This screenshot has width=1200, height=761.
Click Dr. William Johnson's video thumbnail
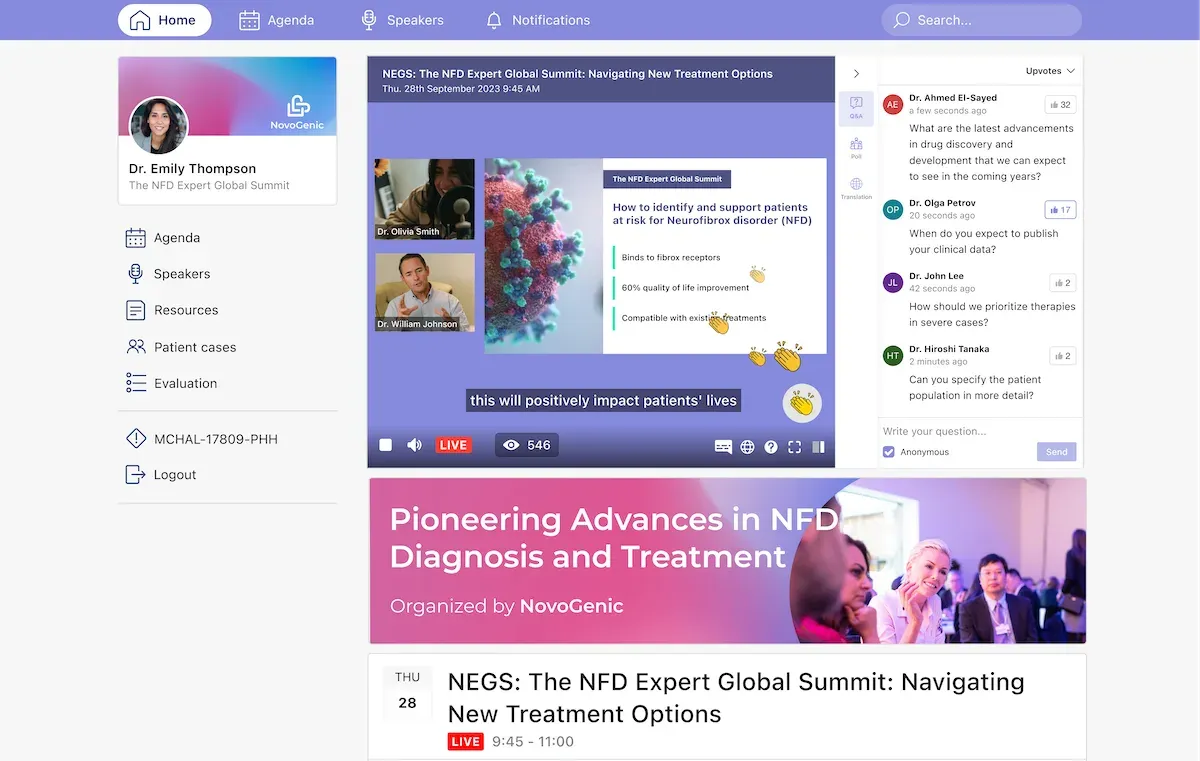click(x=425, y=292)
